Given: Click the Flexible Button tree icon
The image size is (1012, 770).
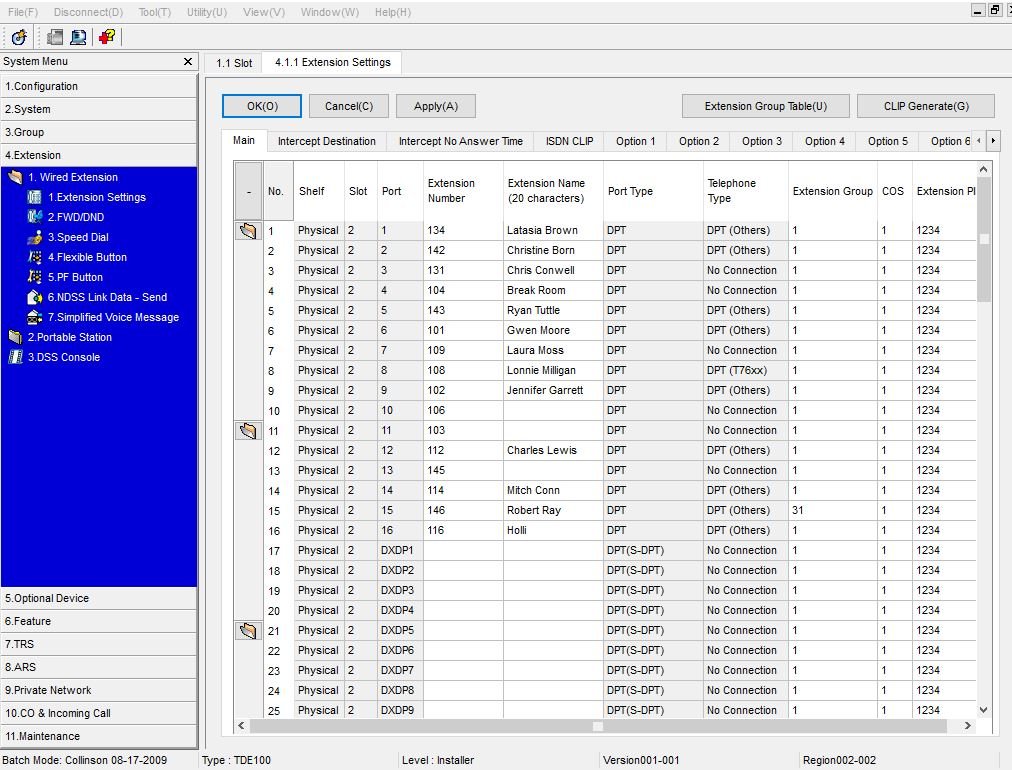Looking at the screenshot, I should pyautogui.click(x=35, y=257).
